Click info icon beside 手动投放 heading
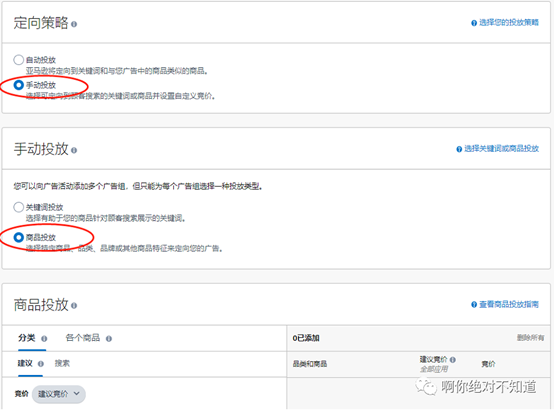Image resolution: width=554 pixels, height=411 pixels. click(x=74, y=150)
